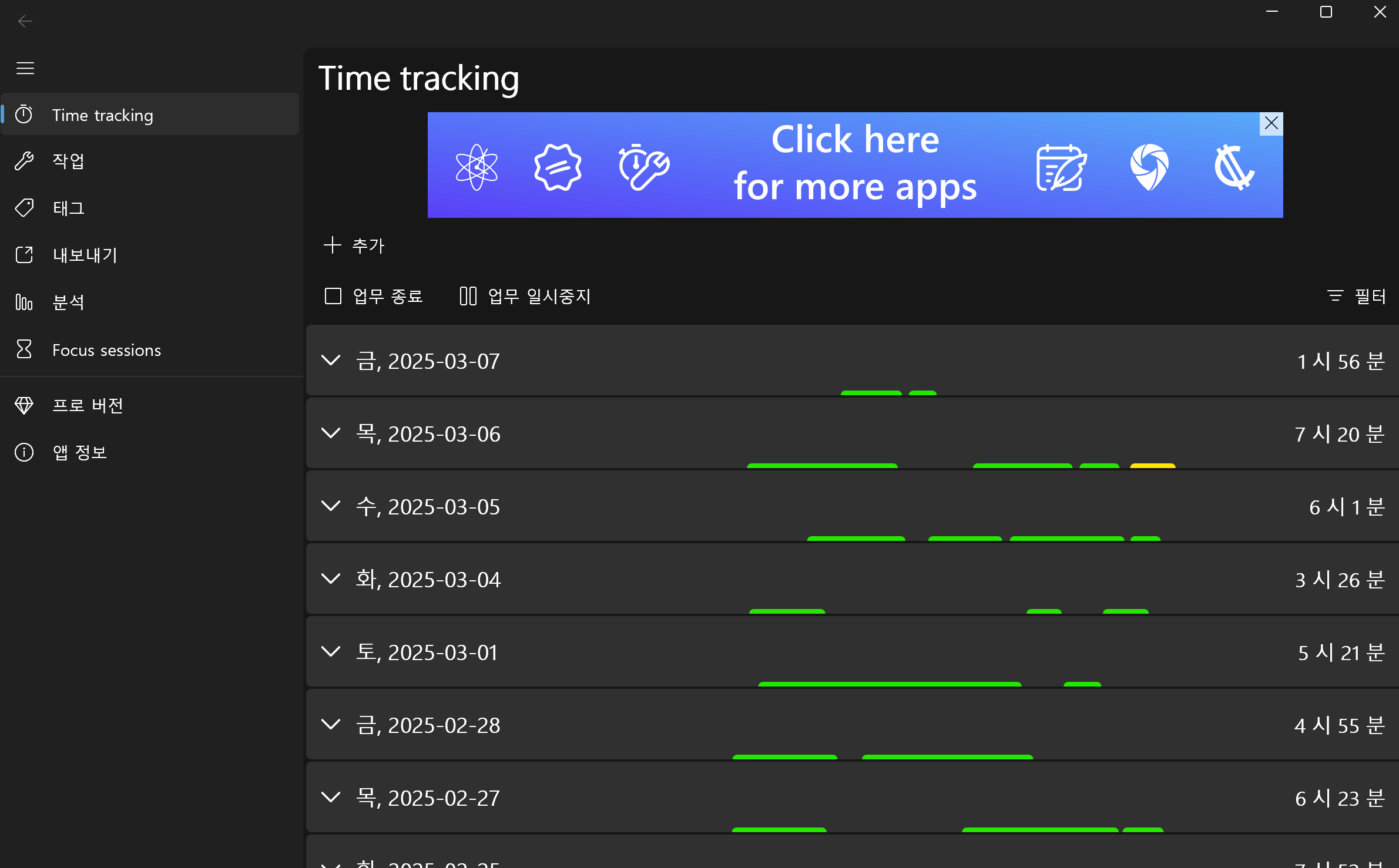The width and height of the screenshot is (1399, 868).
Task: Open the 필터 filter options
Action: pyautogui.click(x=1357, y=296)
